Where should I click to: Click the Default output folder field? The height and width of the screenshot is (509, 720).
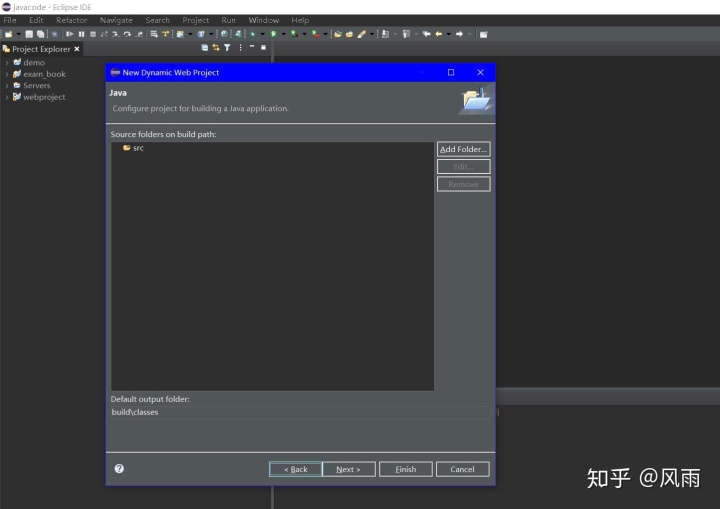pos(300,412)
